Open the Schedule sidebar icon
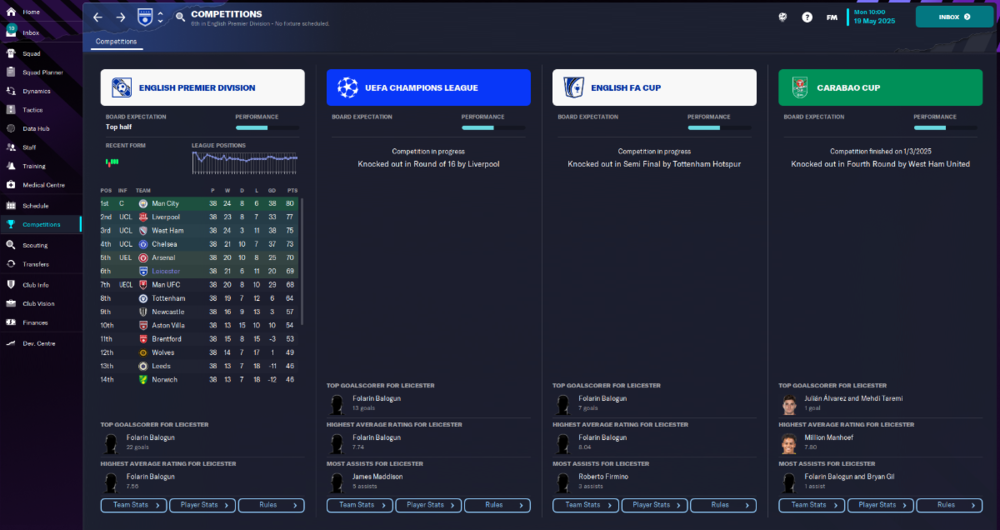The width and height of the screenshot is (1000, 530). click(x=11, y=205)
